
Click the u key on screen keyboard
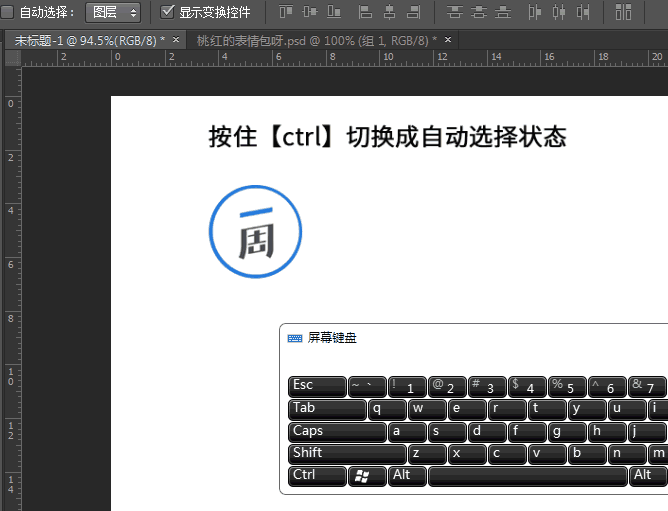[628, 409]
